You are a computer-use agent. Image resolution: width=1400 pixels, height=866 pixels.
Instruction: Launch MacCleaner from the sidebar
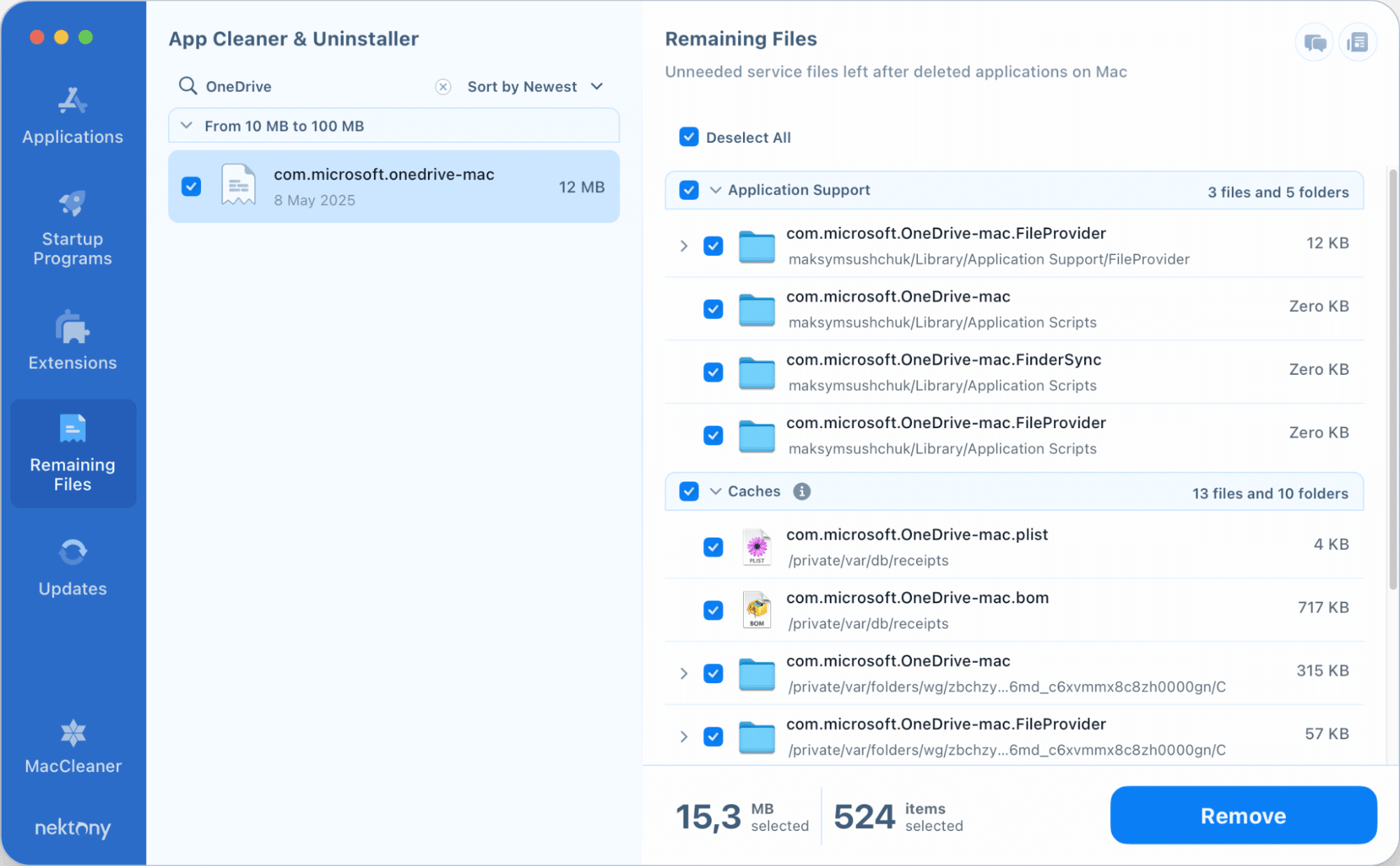pyautogui.click(x=72, y=746)
